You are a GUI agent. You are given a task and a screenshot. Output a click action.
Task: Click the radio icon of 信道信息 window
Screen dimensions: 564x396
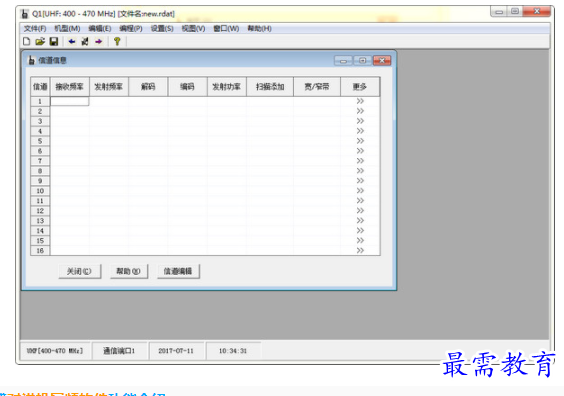(32, 60)
